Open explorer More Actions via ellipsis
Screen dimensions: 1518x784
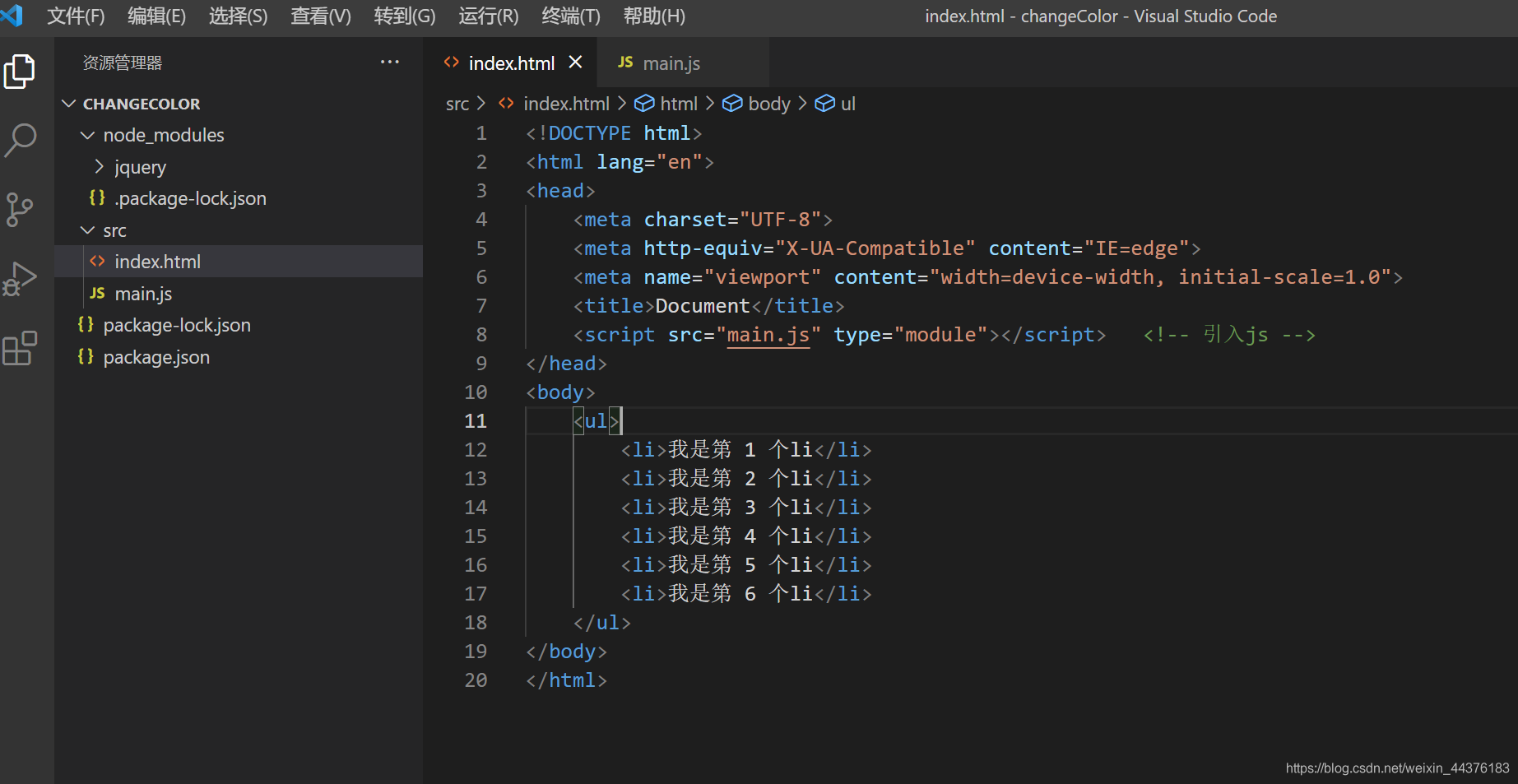coord(389,62)
